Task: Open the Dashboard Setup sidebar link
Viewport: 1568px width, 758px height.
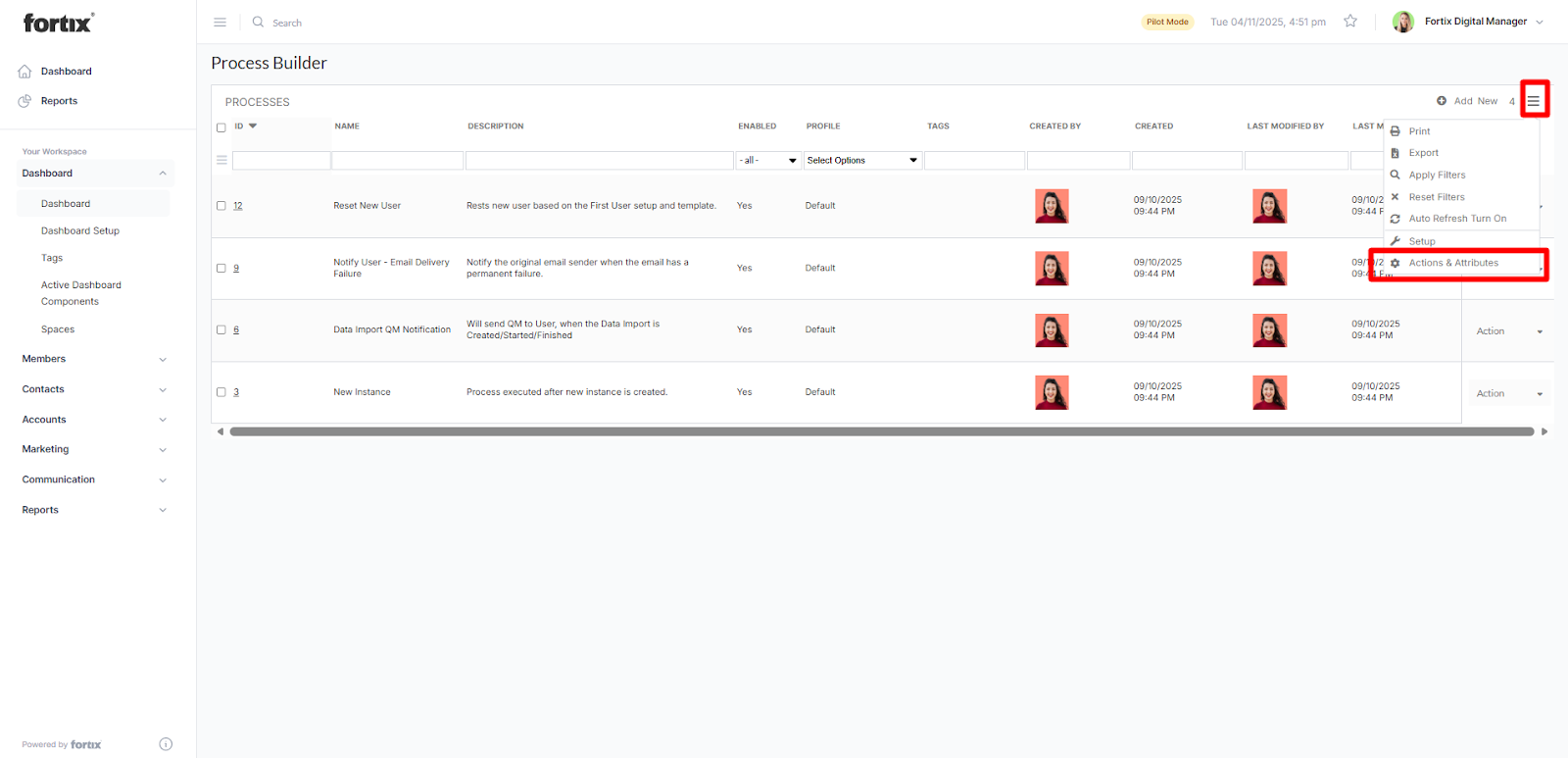Action: tap(80, 231)
